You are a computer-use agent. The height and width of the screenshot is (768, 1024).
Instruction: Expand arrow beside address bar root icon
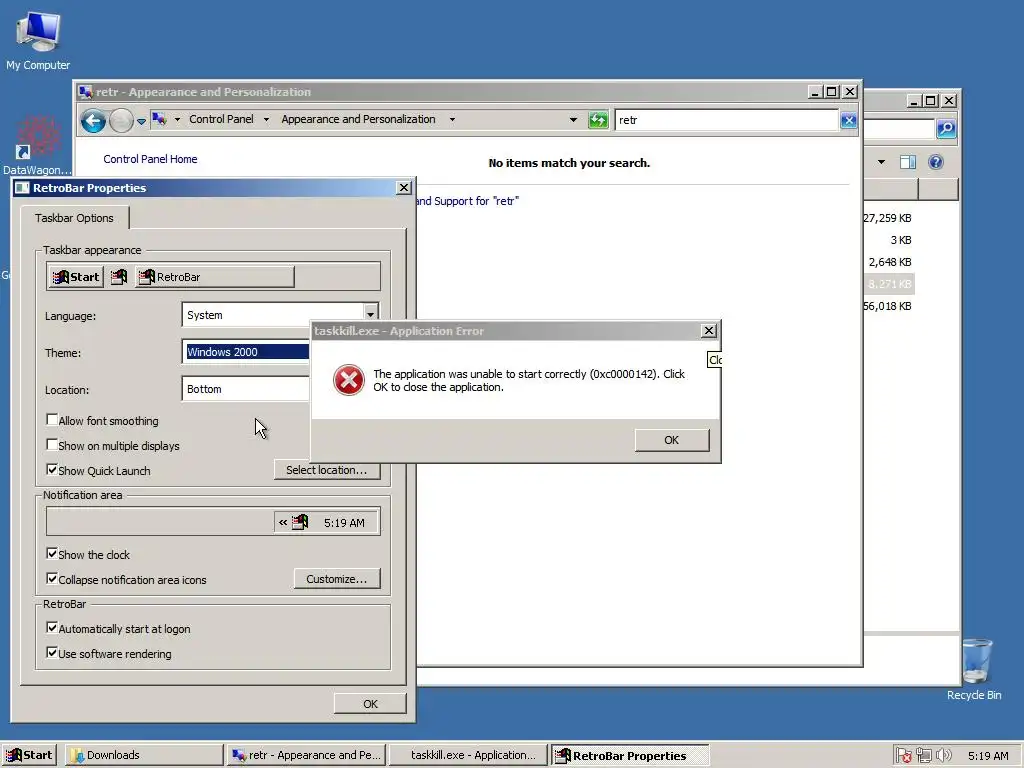click(x=177, y=120)
